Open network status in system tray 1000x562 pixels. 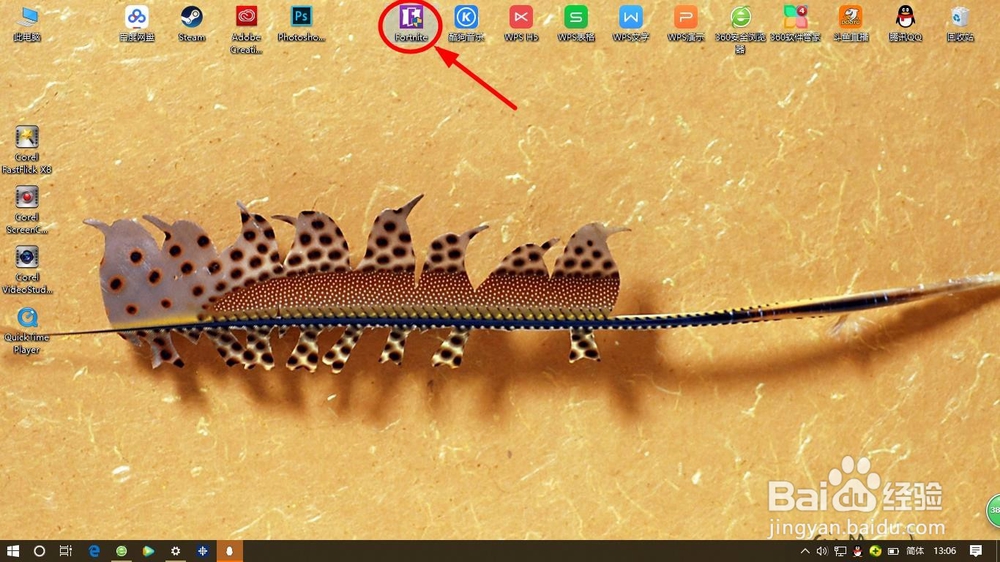(x=840, y=551)
